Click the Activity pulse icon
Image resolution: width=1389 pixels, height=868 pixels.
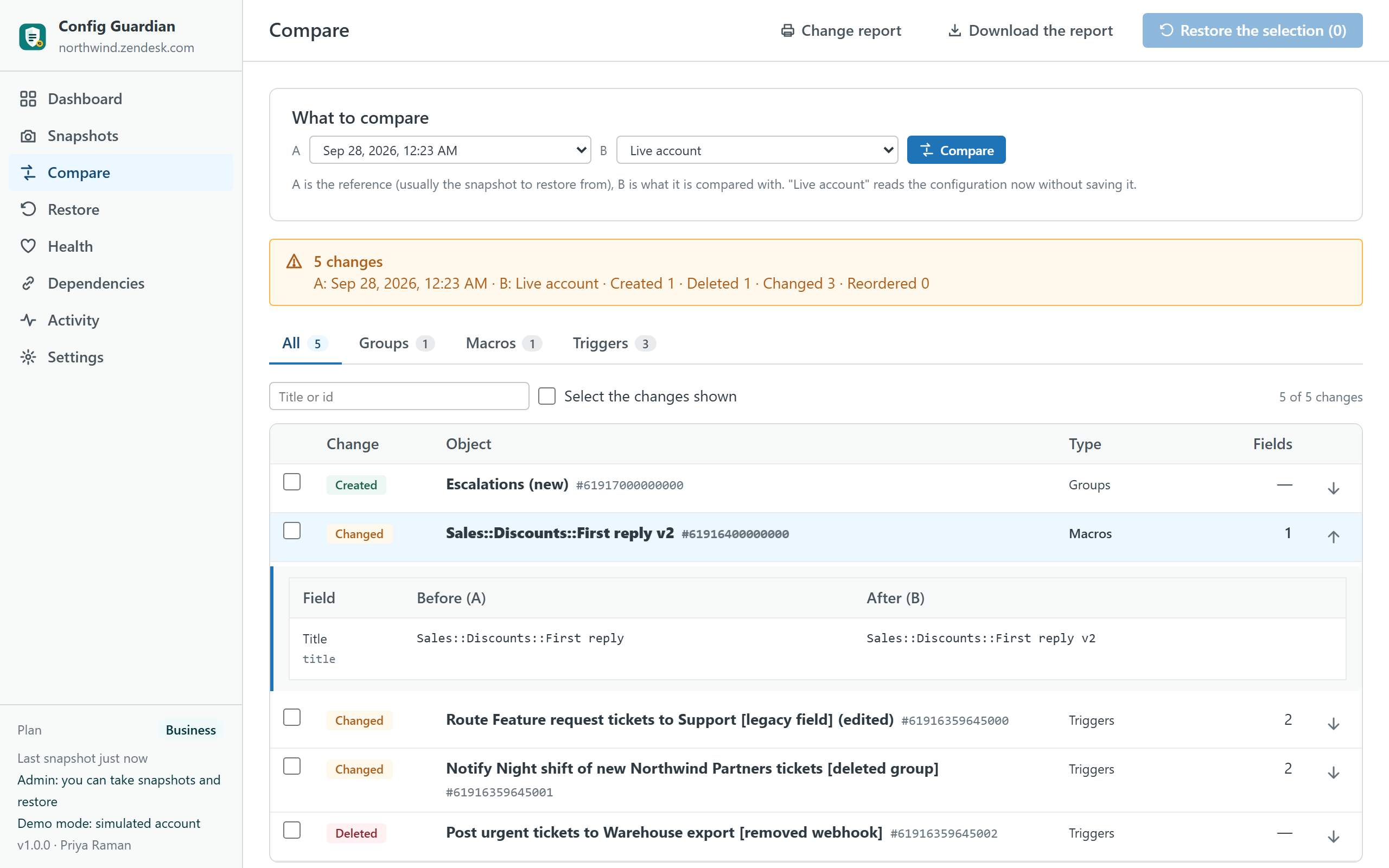click(x=28, y=320)
